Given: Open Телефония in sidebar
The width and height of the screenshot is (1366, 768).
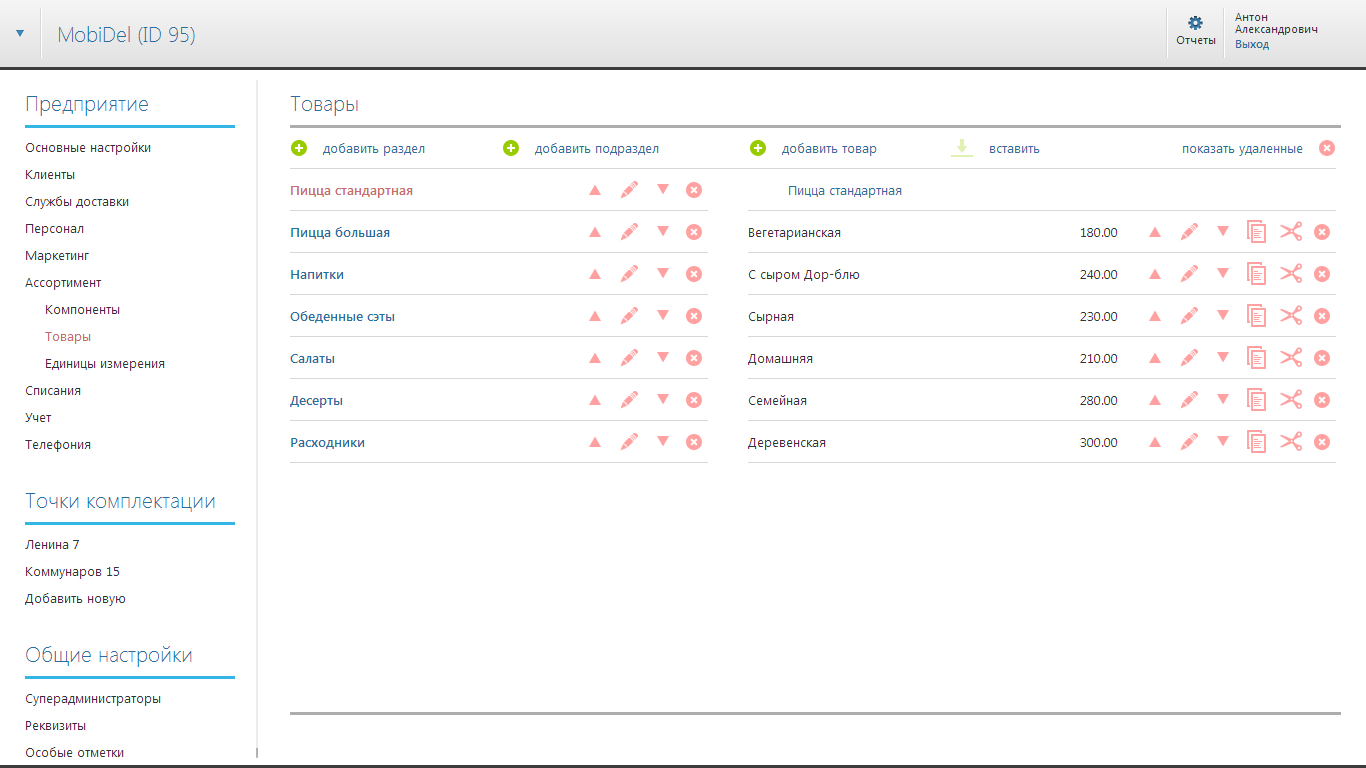Looking at the screenshot, I should point(58,445).
